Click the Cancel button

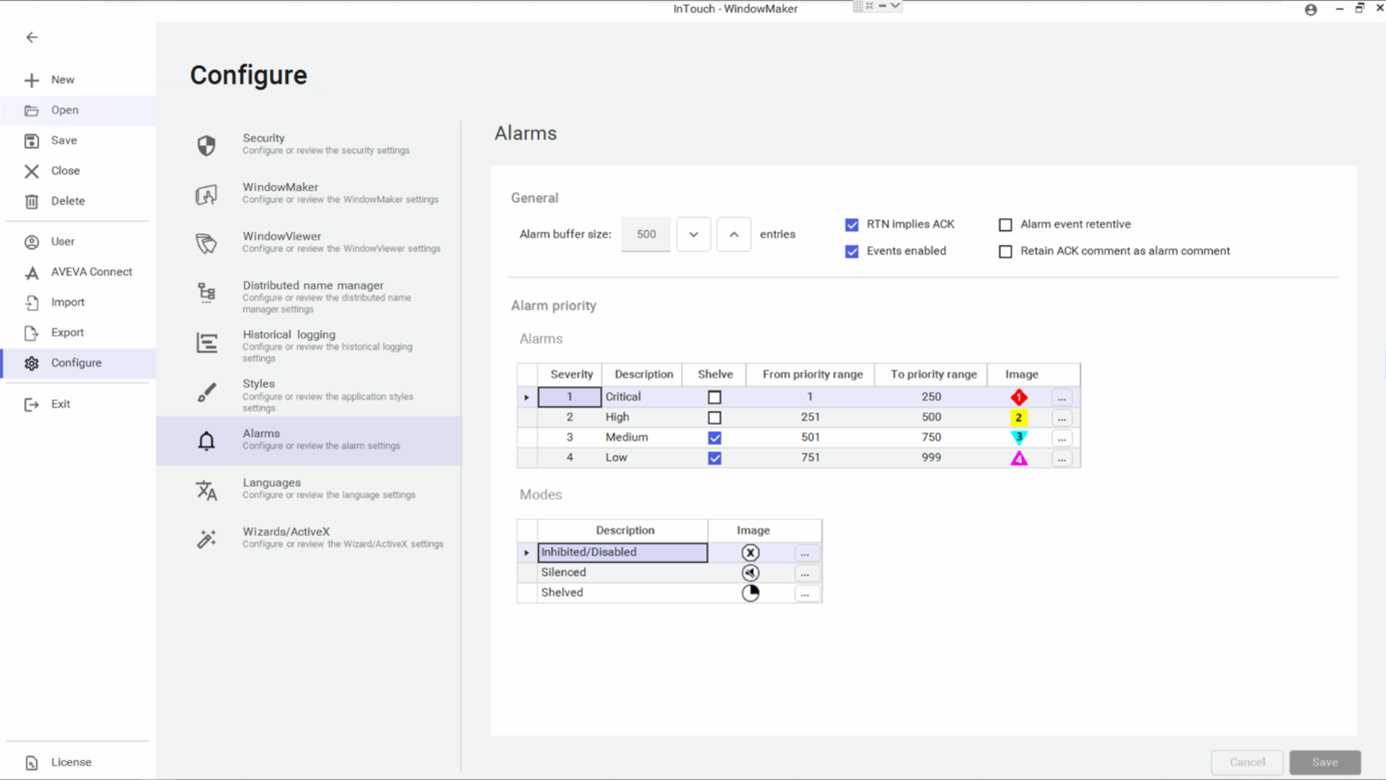1247,763
